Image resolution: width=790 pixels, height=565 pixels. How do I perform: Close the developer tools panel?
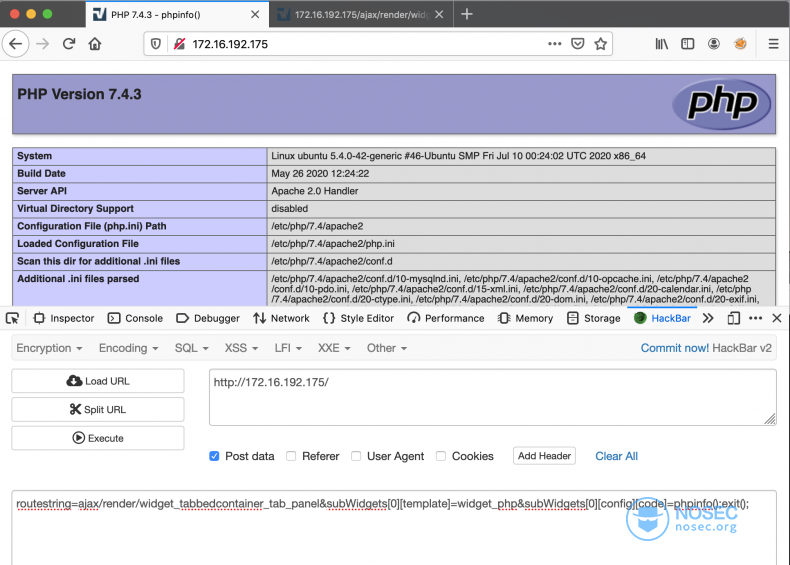tap(776, 318)
